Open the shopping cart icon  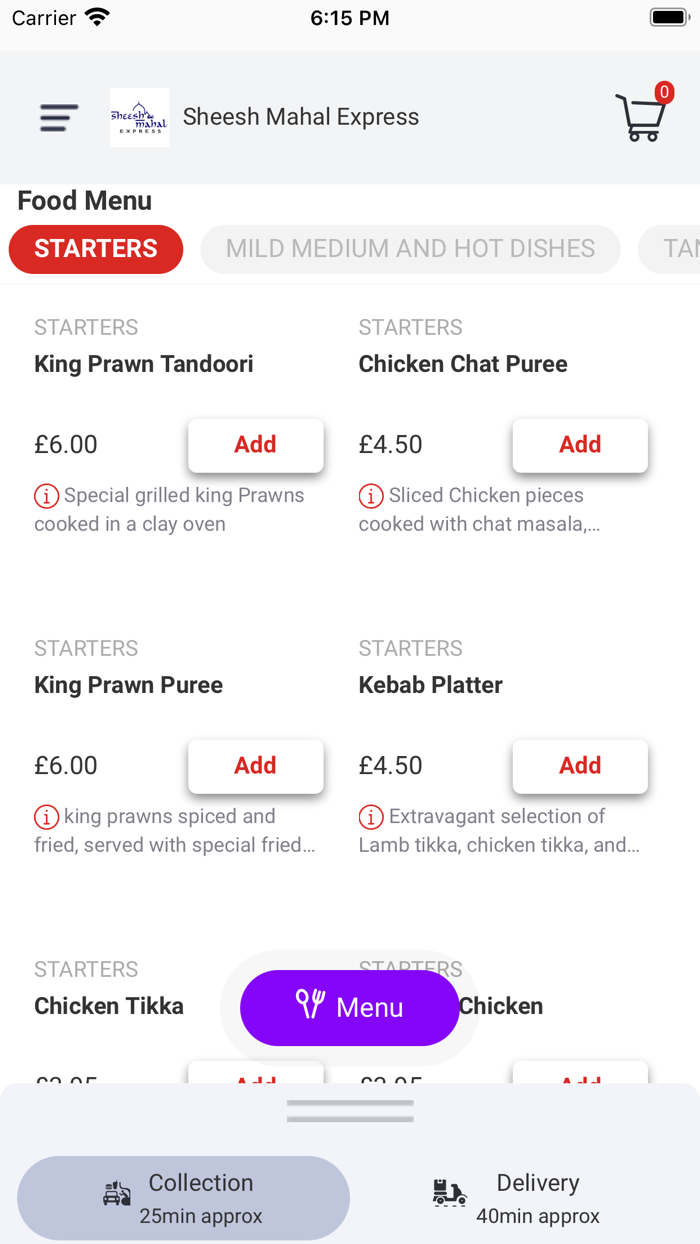641,117
